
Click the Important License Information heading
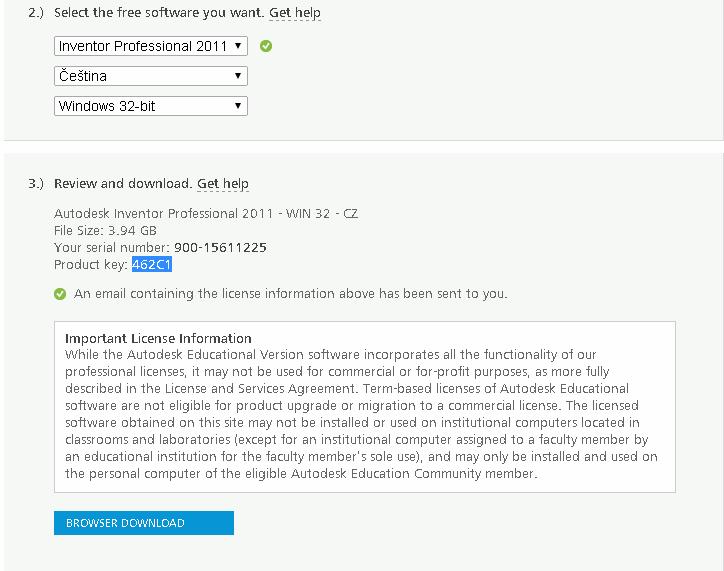(x=158, y=338)
